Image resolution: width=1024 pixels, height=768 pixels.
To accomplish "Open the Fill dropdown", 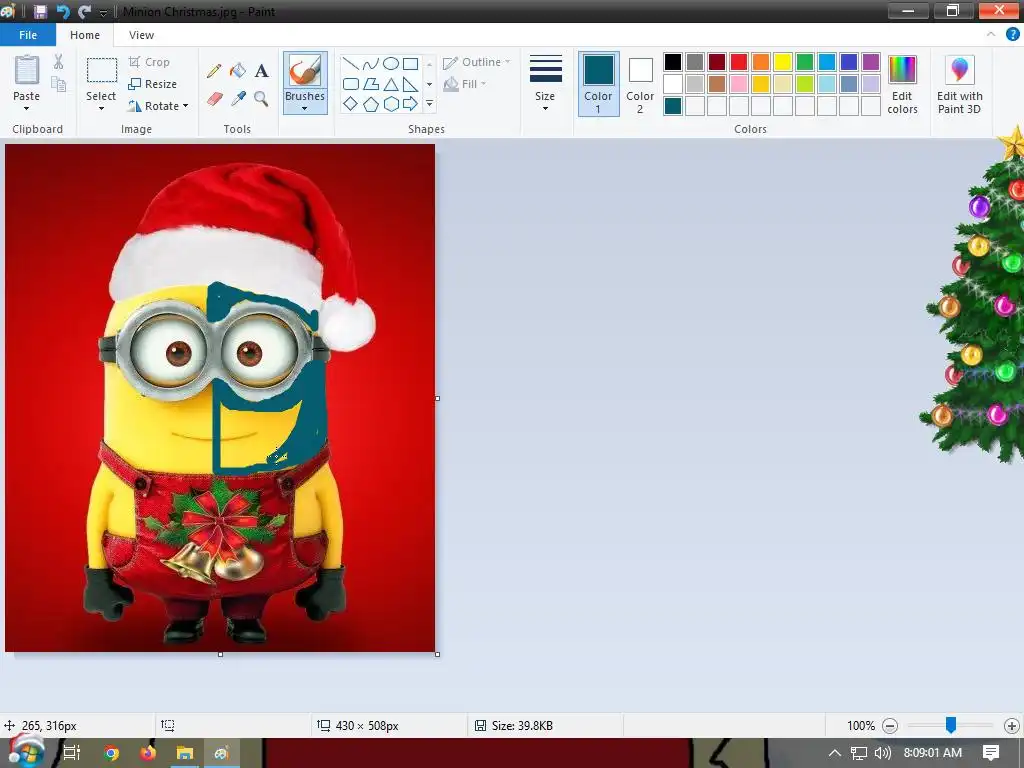I will click(465, 84).
